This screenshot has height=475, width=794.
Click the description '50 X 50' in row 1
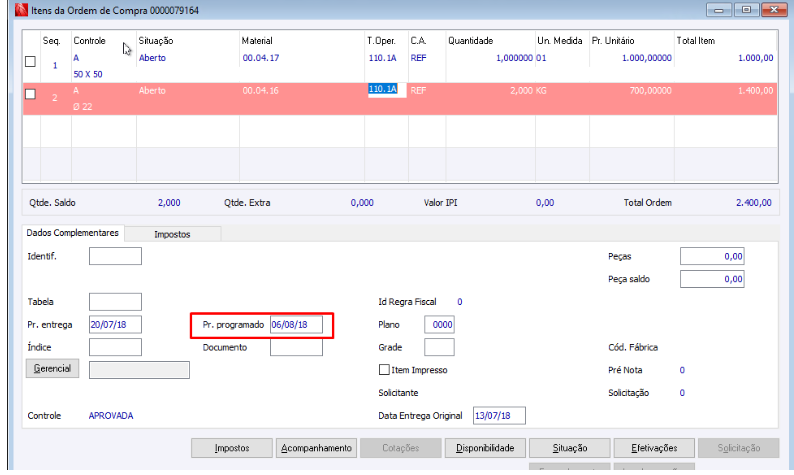click(x=88, y=74)
